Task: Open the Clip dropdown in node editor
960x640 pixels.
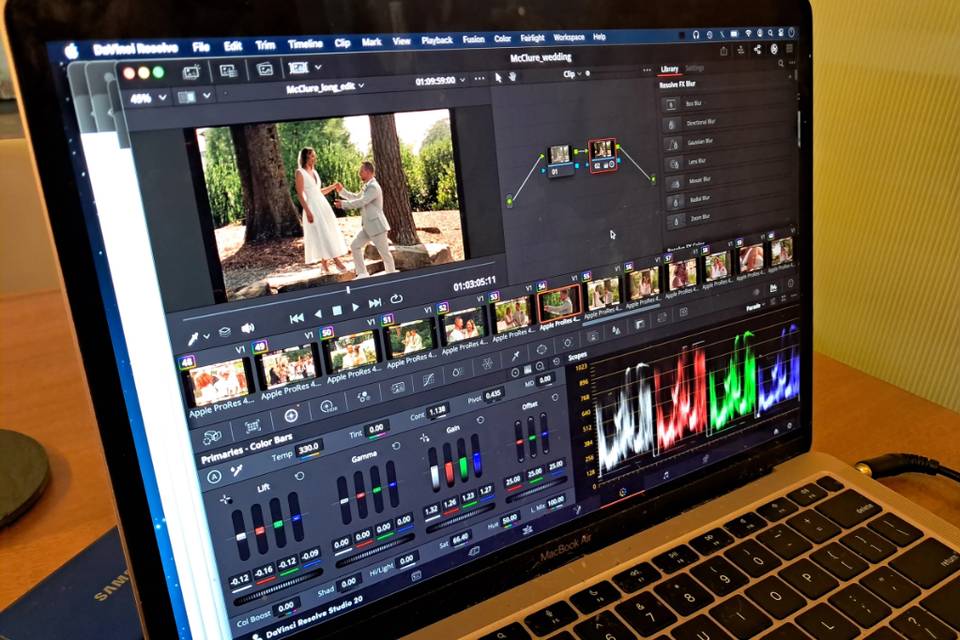Action: (x=572, y=74)
